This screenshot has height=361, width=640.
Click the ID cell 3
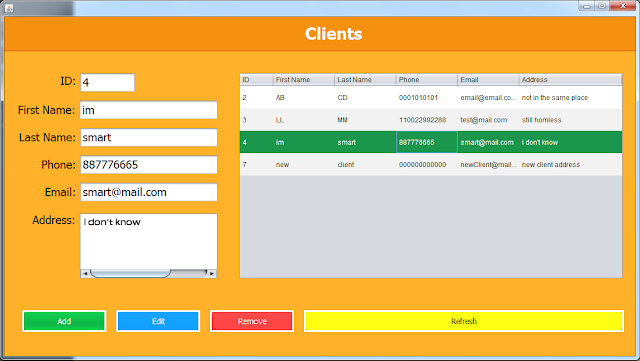pos(256,120)
